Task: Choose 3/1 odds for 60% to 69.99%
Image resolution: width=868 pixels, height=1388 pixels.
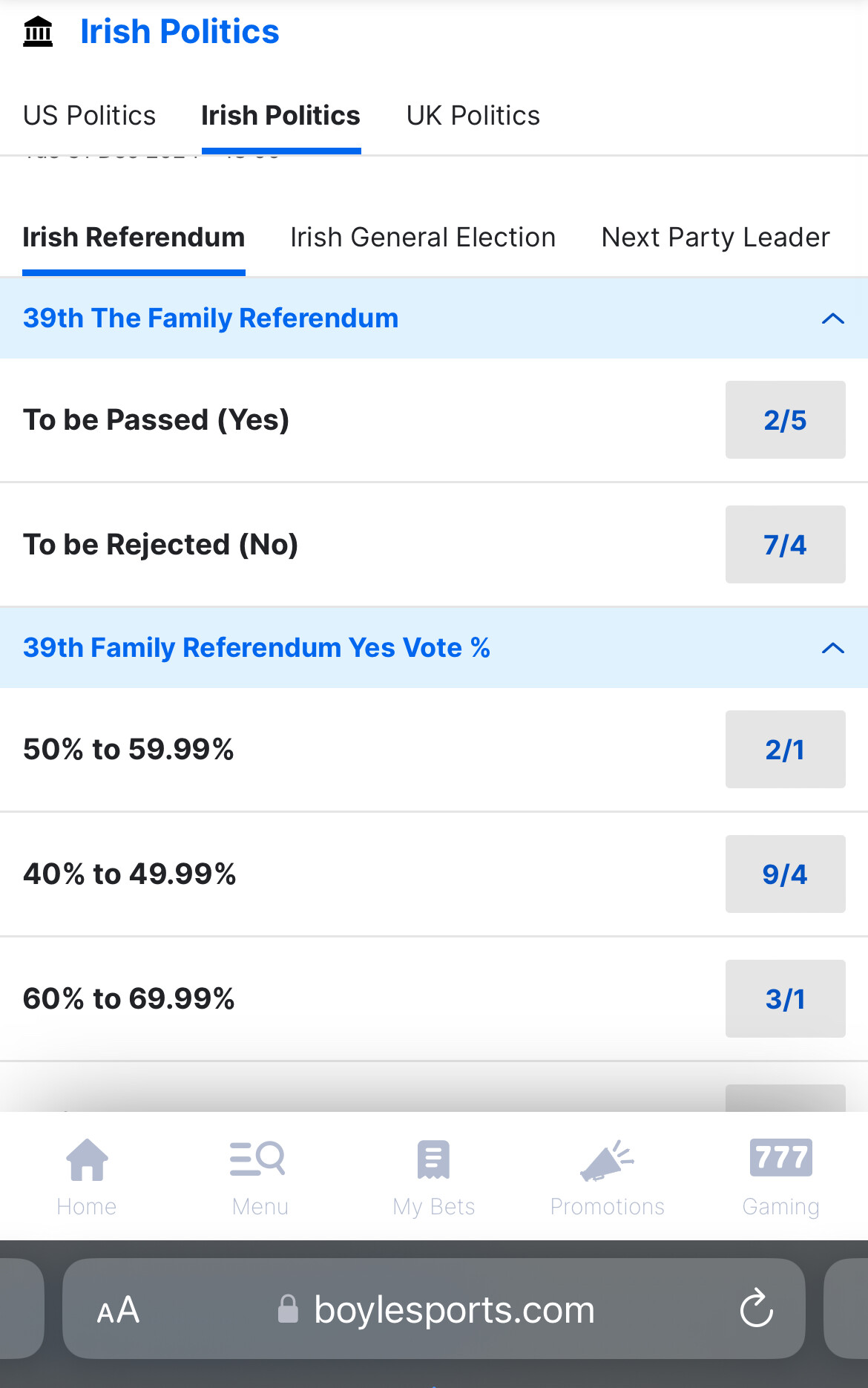Action: click(785, 999)
